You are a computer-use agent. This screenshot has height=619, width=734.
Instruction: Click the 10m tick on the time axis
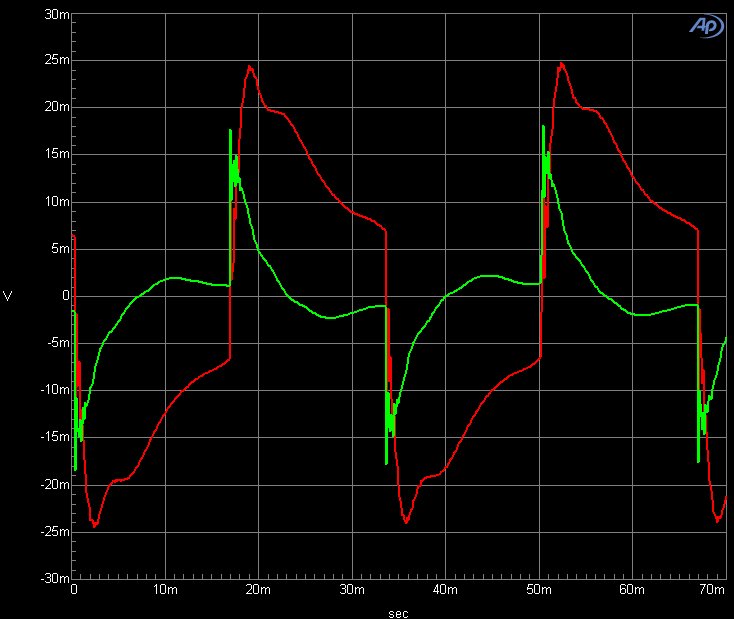[x=166, y=592]
